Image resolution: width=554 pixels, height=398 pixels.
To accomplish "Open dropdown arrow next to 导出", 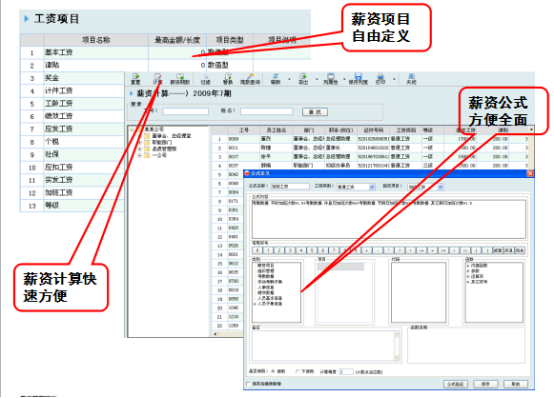I will [317, 79].
